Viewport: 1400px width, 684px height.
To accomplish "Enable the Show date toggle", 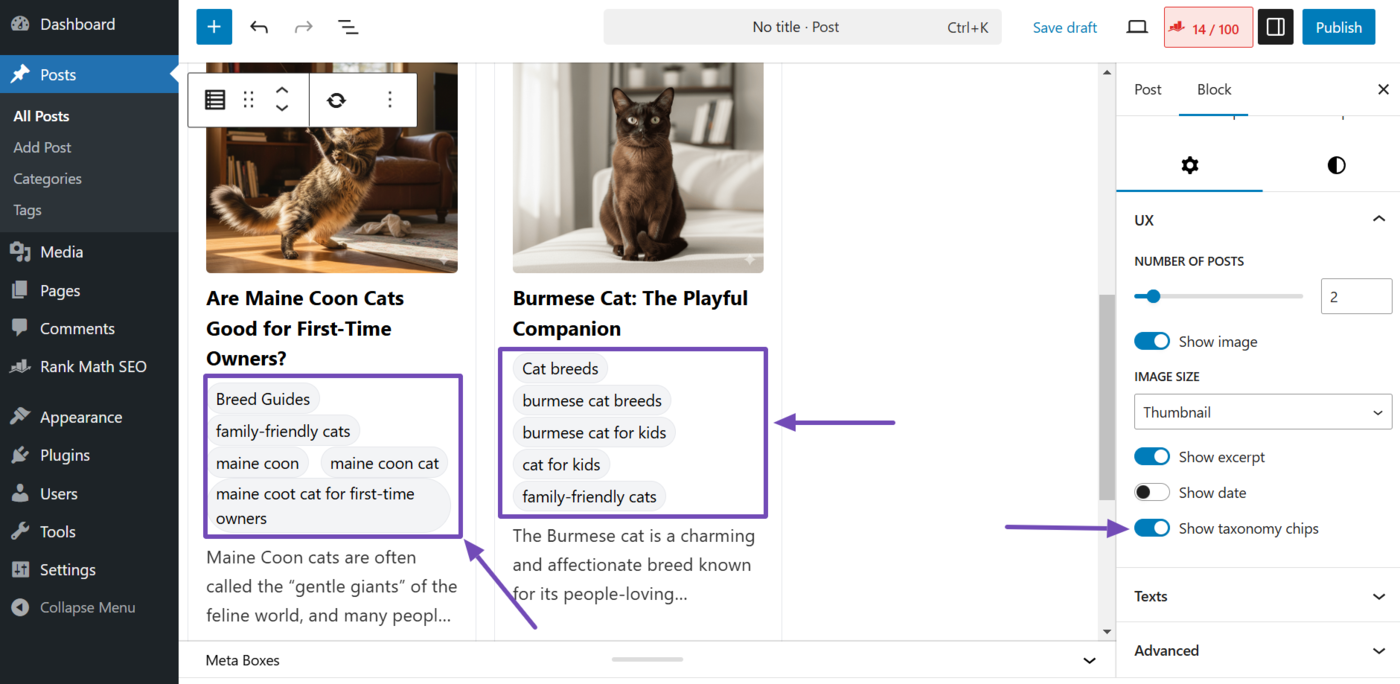I will click(1151, 492).
